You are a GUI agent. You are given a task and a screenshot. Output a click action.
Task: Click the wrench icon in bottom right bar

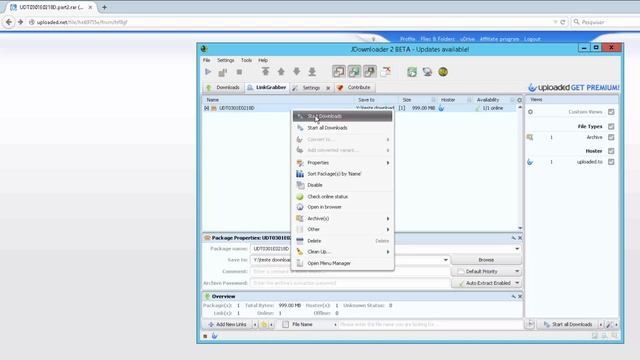click(x=609, y=324)
